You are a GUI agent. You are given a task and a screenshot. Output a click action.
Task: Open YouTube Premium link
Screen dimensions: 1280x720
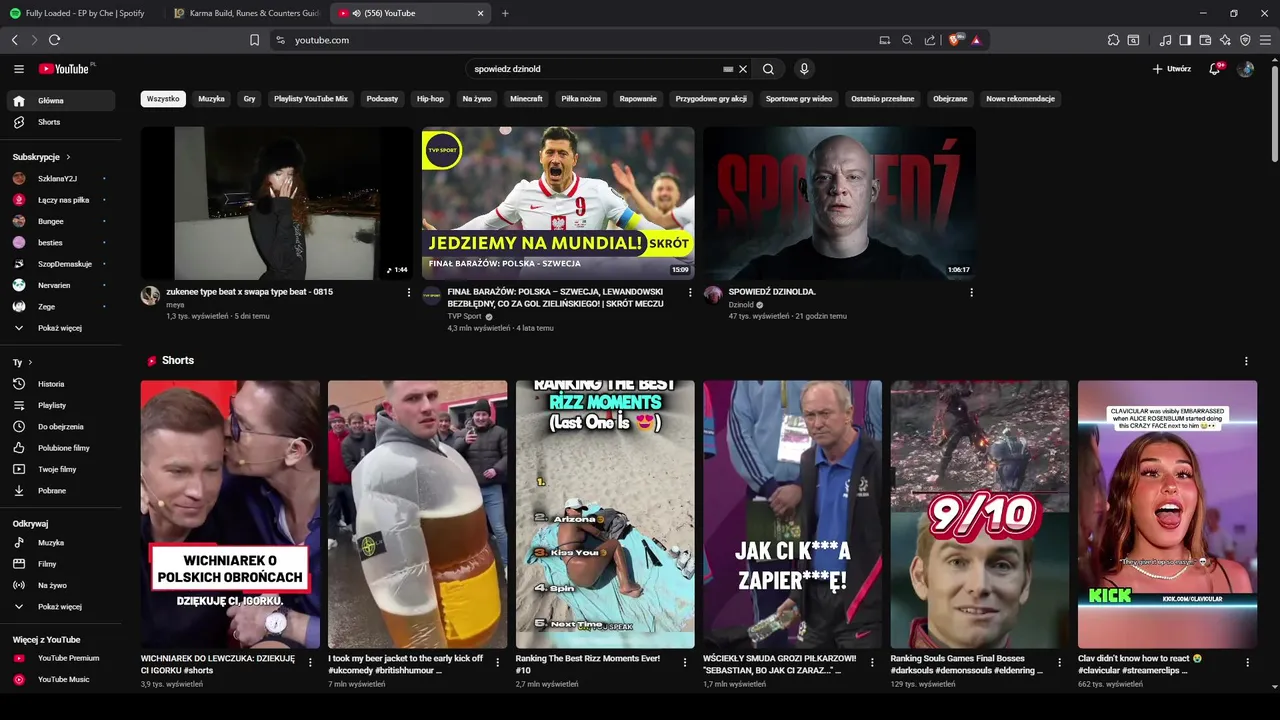[61, 658]
